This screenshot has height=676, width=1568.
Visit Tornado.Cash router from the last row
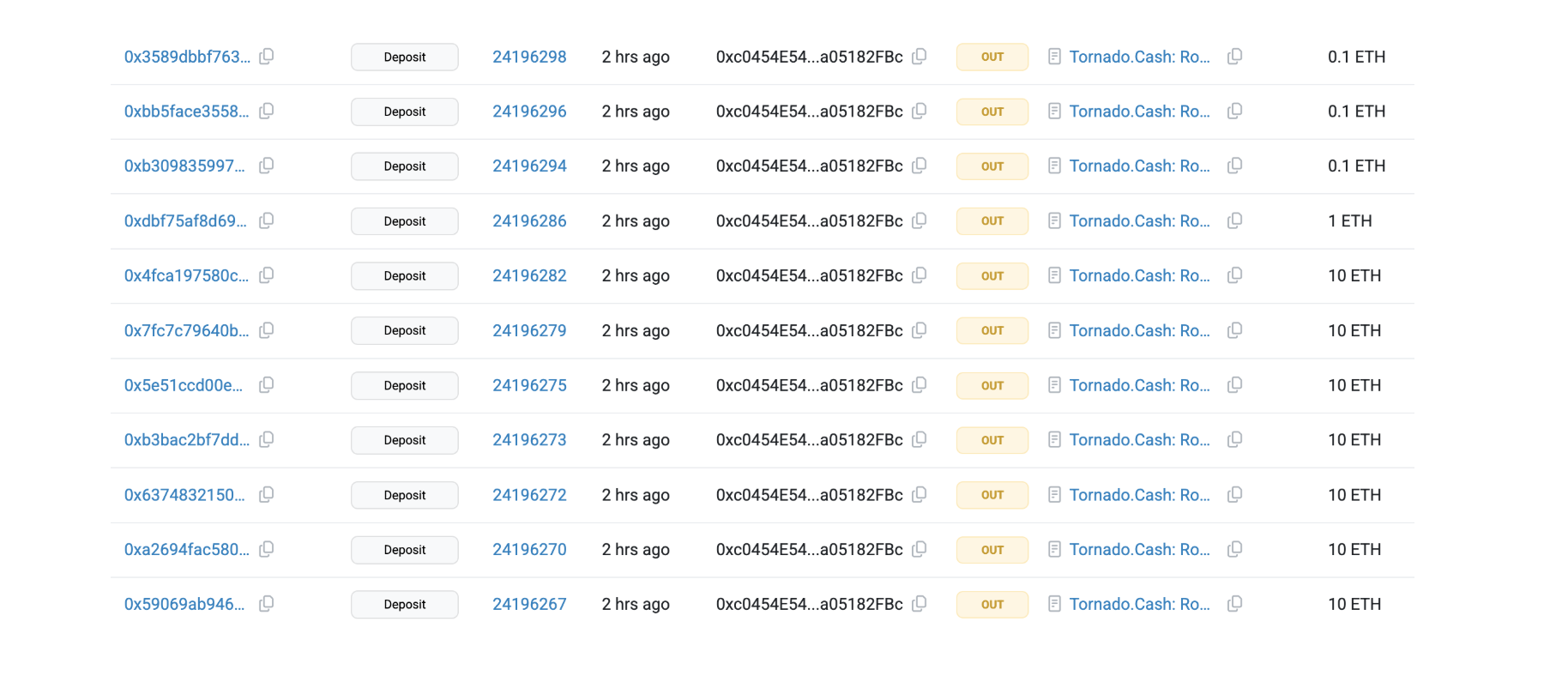click(1140, 604)
